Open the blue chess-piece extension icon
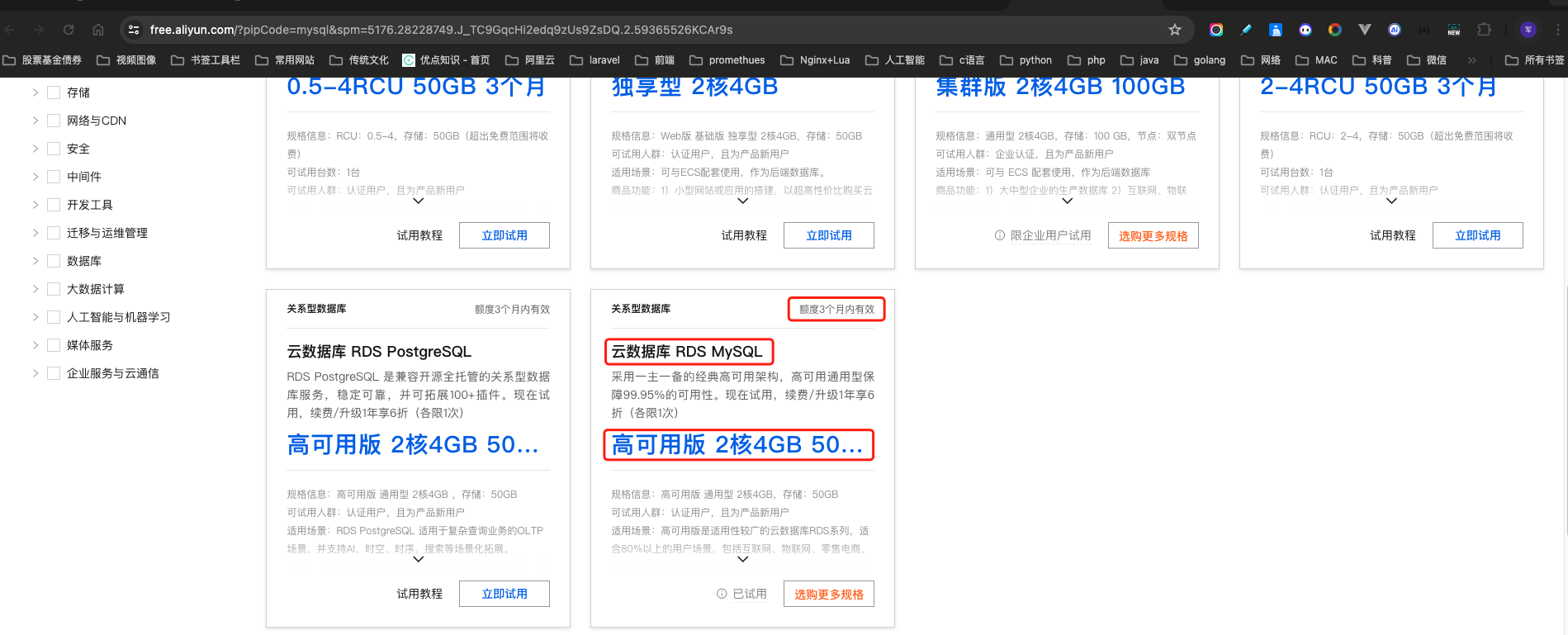Image resolution: width=1568 pixels, height=635 pixels. pos(1276,30)
